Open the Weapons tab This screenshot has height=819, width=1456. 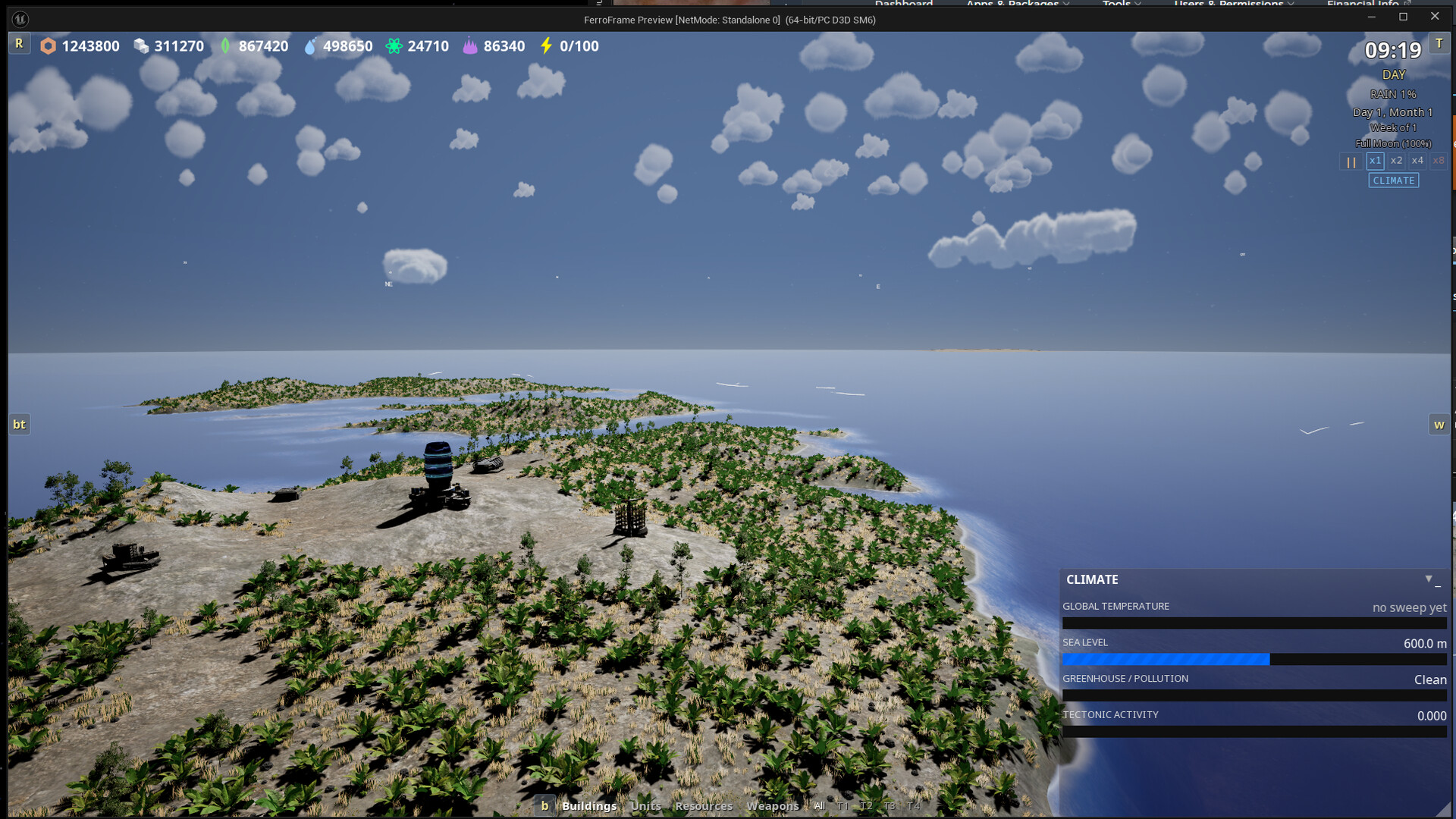pyautogui.click(x=773, y=806)
